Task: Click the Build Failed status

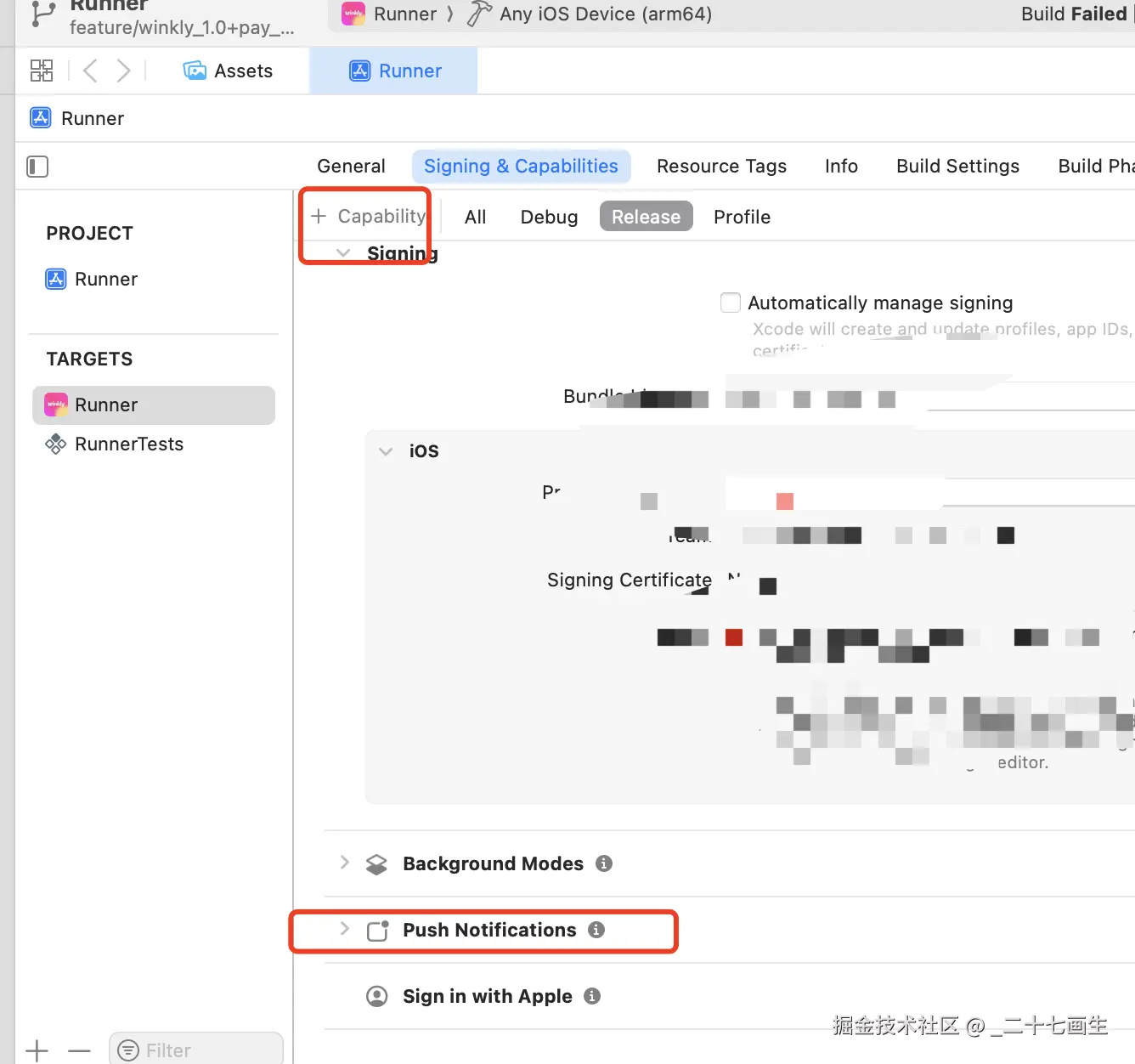Action: pyautogui.click(x=1074, y=14)
